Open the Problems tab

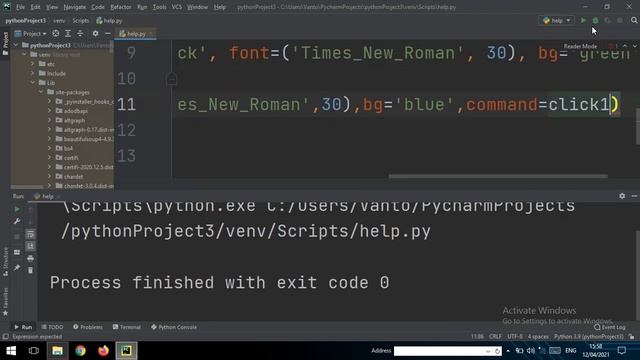coord(88,327)
